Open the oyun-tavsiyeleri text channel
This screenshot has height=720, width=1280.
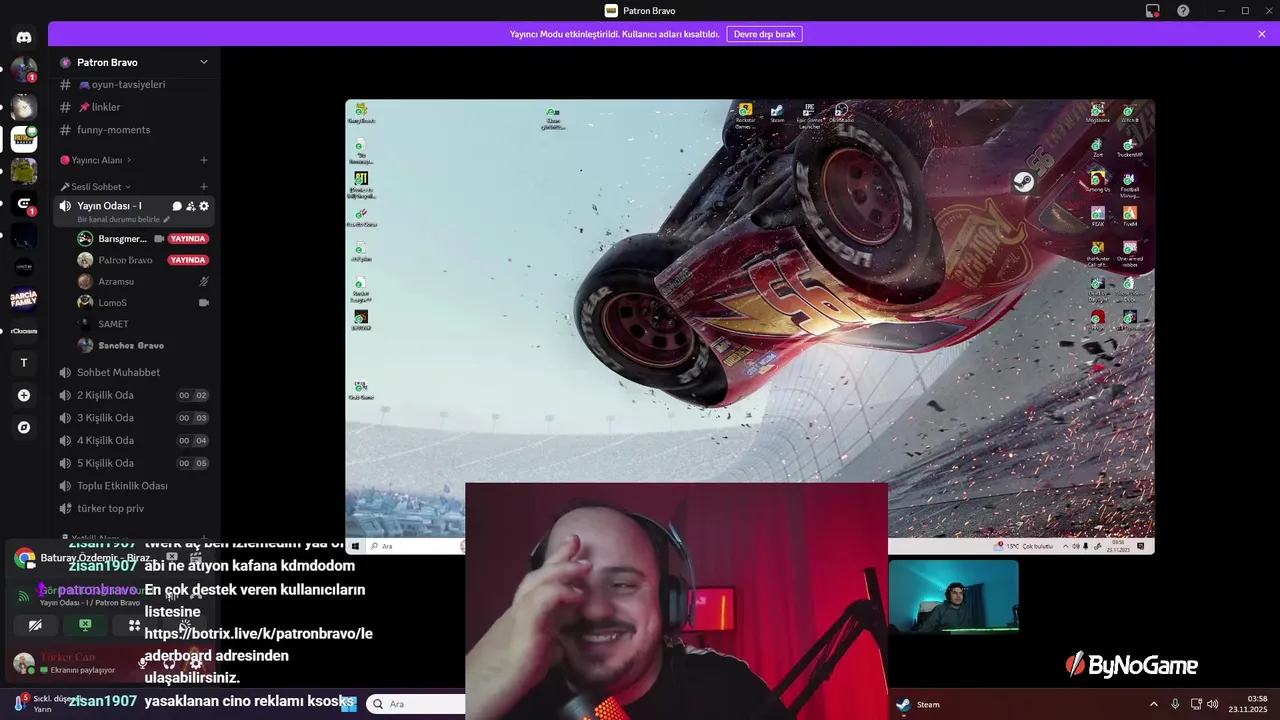(134, 85)
